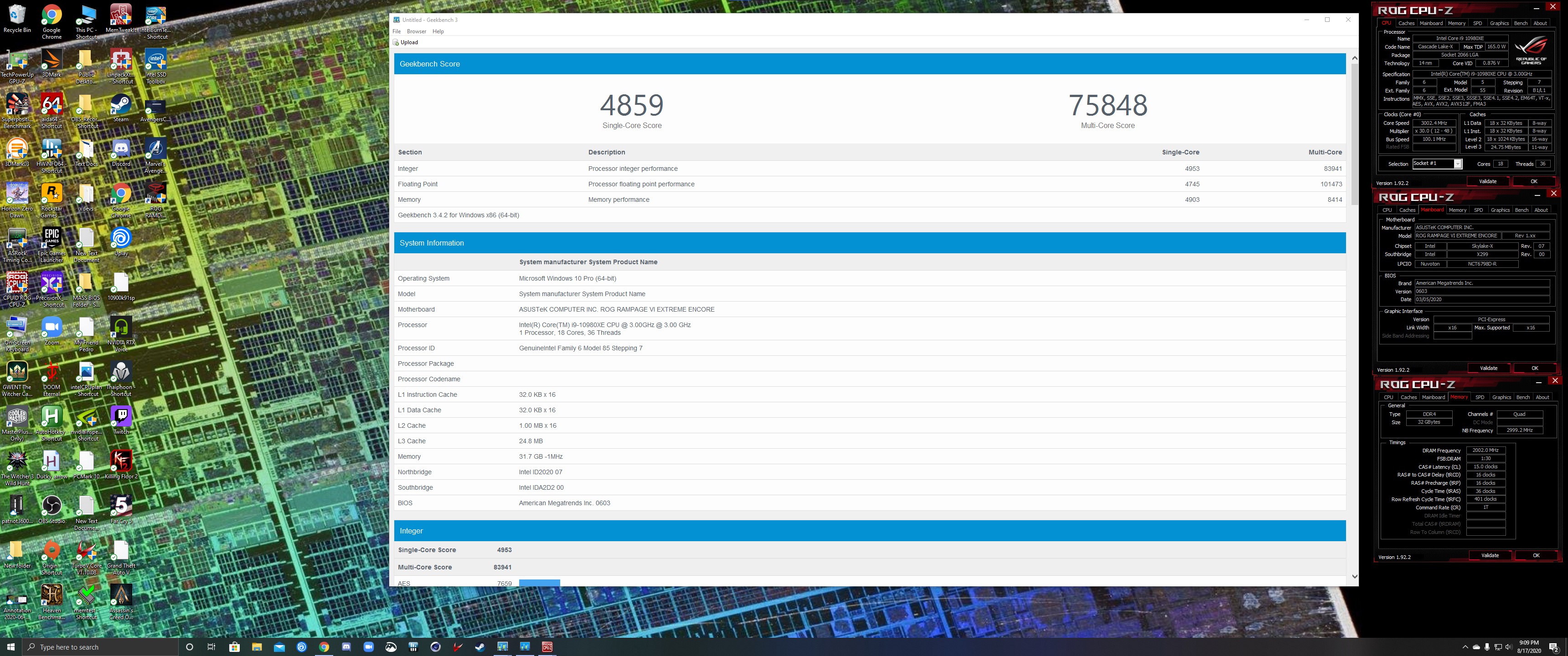Select the Killing Floor 2 icon
This screenshot has height=656, width=1568.
(x=120, y=464)
